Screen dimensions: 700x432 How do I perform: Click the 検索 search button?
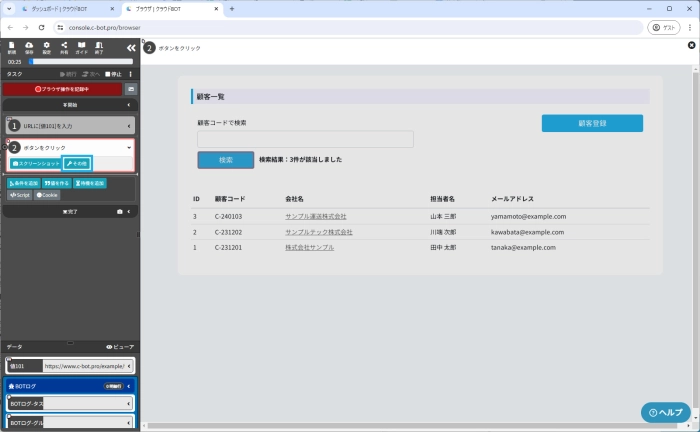(x=225, y=159)
